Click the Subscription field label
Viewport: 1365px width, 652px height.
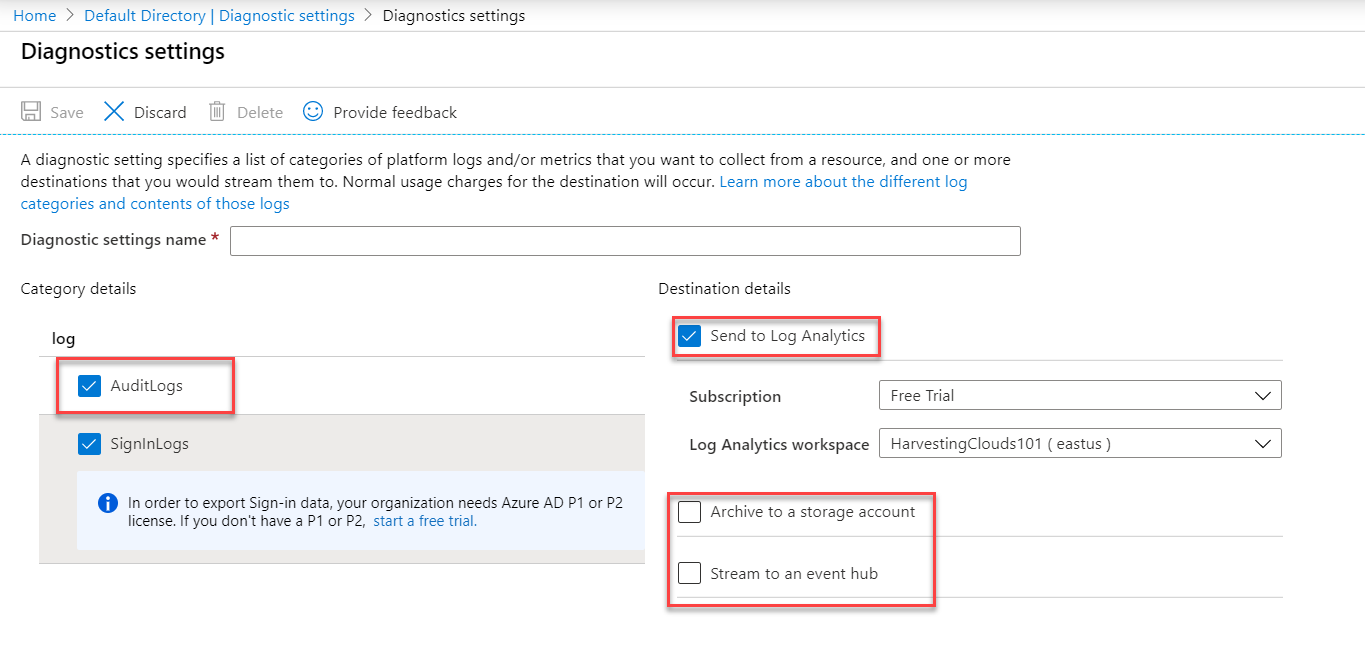(x=735, y=396)
